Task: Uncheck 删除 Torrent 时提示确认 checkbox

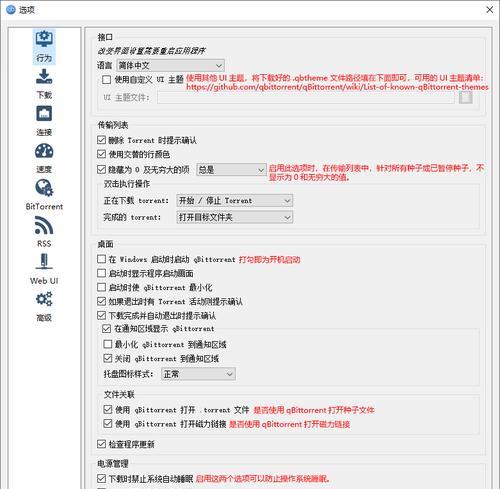Action: click(x=101, y=140)
